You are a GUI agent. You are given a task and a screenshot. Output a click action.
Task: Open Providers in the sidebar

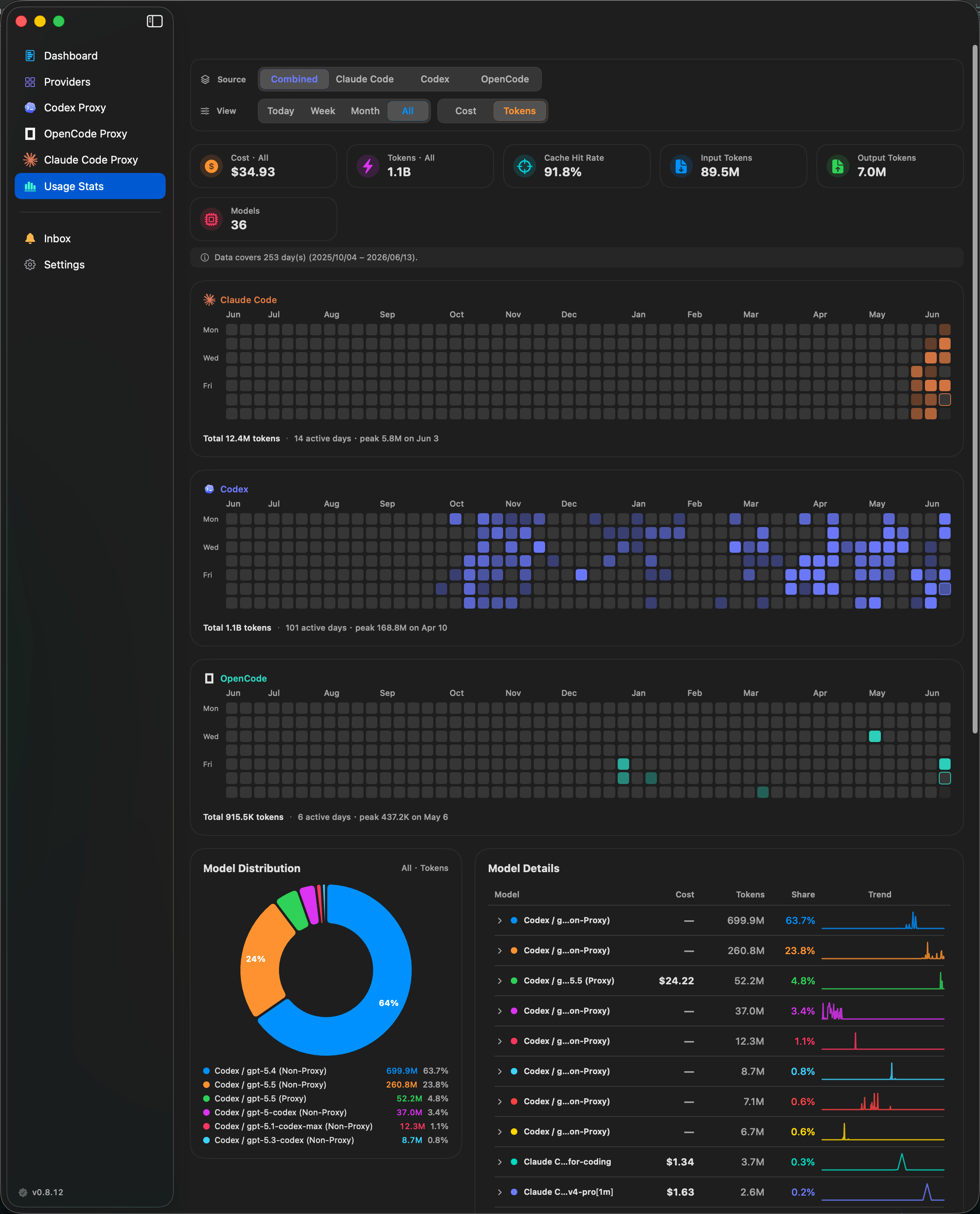point(90,82)
